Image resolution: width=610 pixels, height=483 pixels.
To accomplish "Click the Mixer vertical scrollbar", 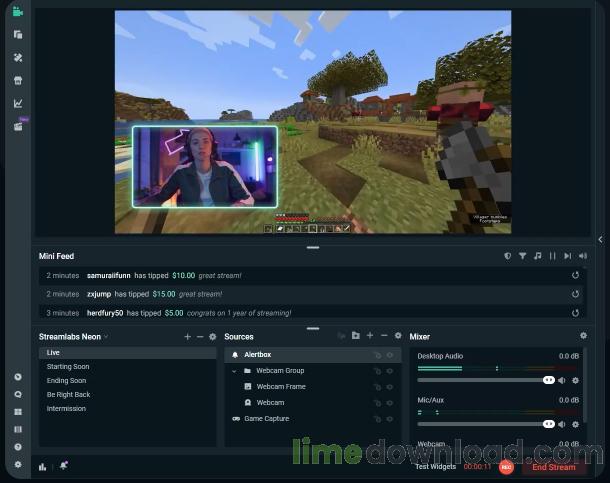I will coord(585,383).
